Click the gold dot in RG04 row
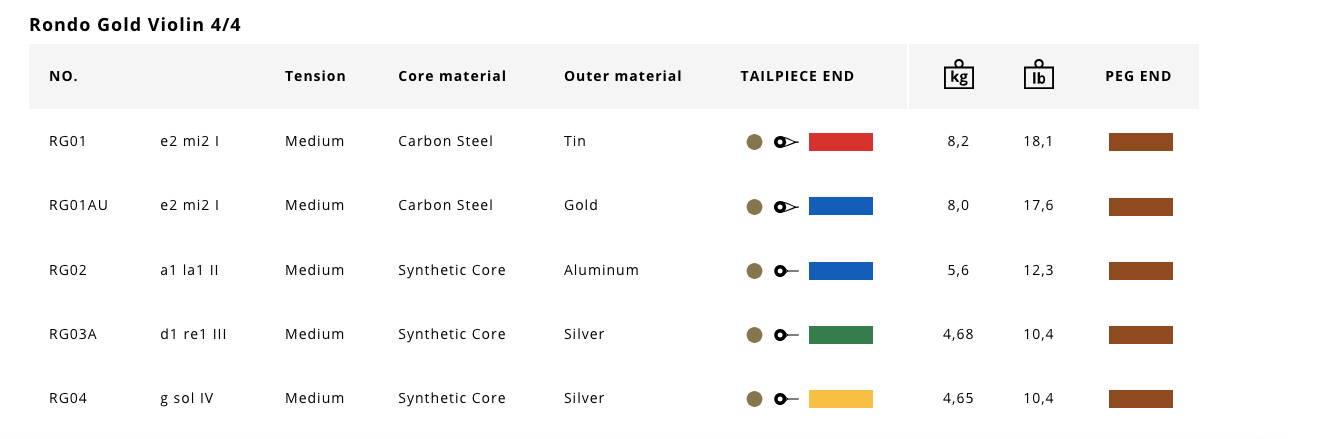The width and height of the screenshot is (1333, 439). [x=755, y=399]
